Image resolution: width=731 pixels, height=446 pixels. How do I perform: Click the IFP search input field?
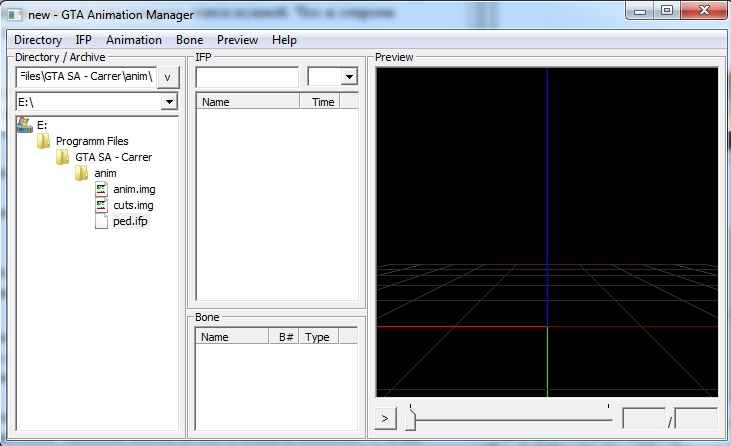pos(247,77)
